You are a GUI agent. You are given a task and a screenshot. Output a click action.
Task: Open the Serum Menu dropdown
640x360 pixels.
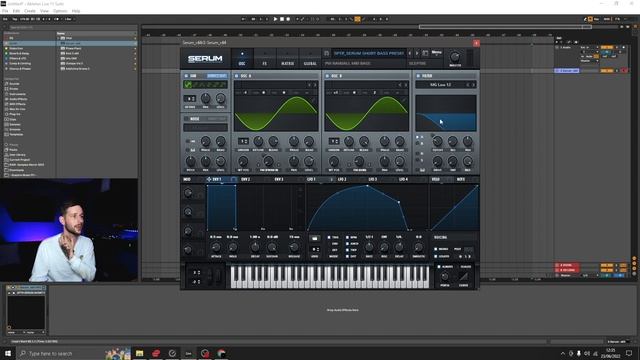tap(436, 52)
